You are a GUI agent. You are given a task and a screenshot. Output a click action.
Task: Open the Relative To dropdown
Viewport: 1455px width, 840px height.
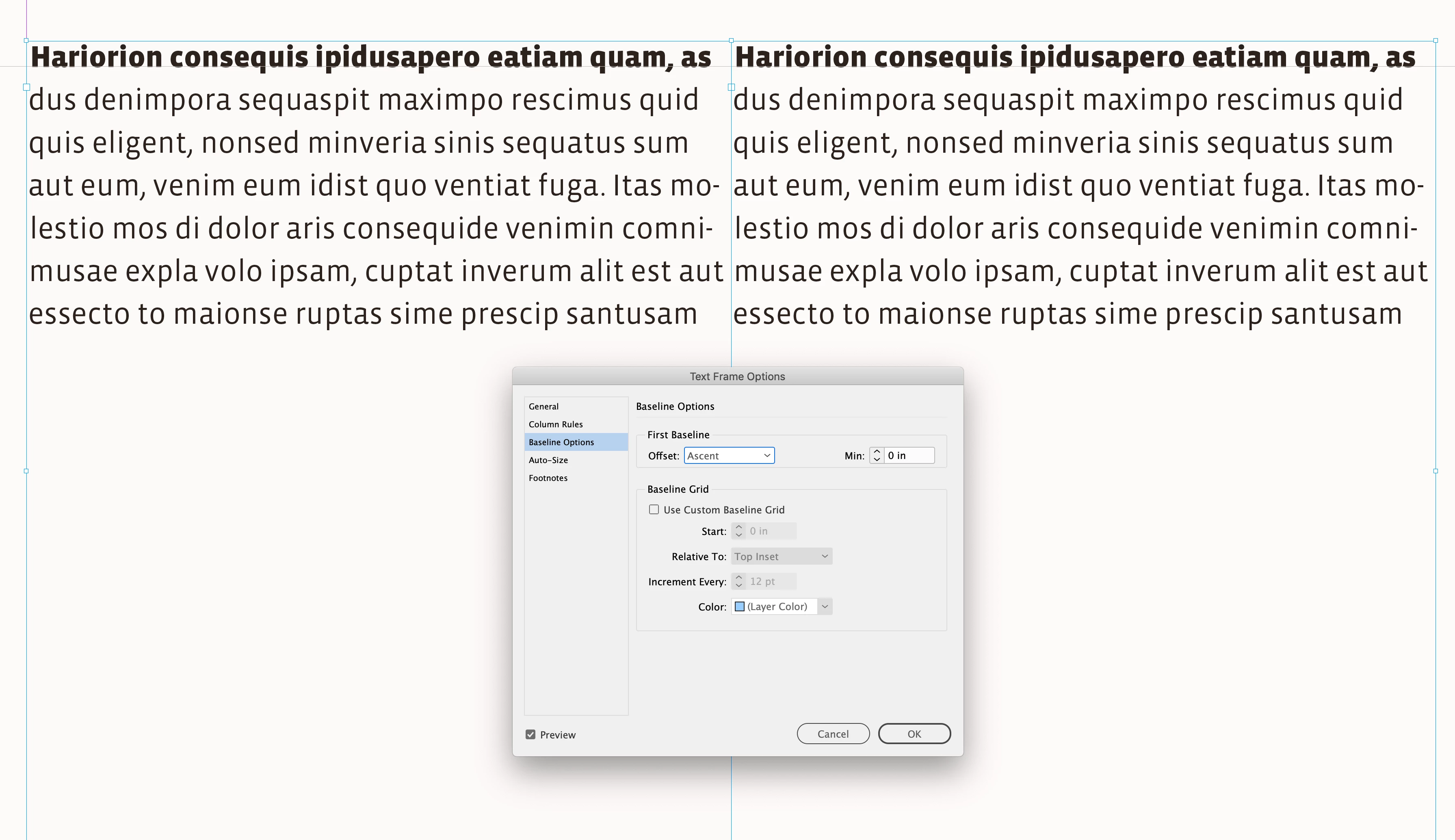click(781, 556)
